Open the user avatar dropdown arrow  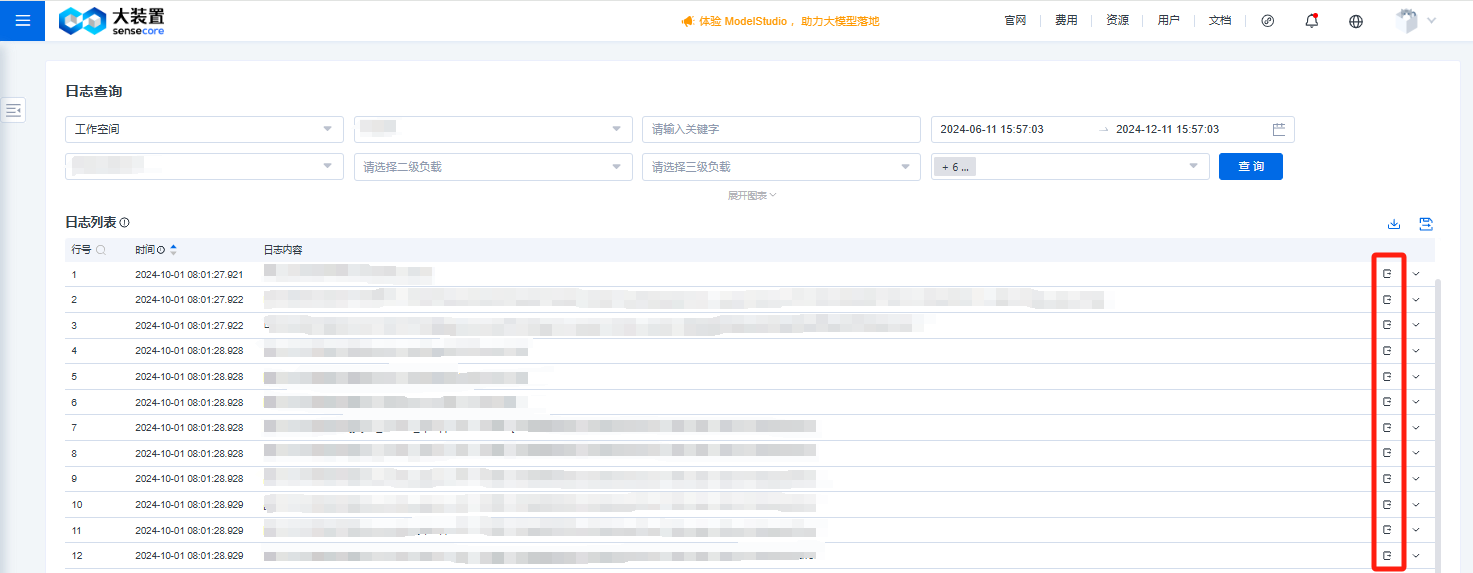1432,21
